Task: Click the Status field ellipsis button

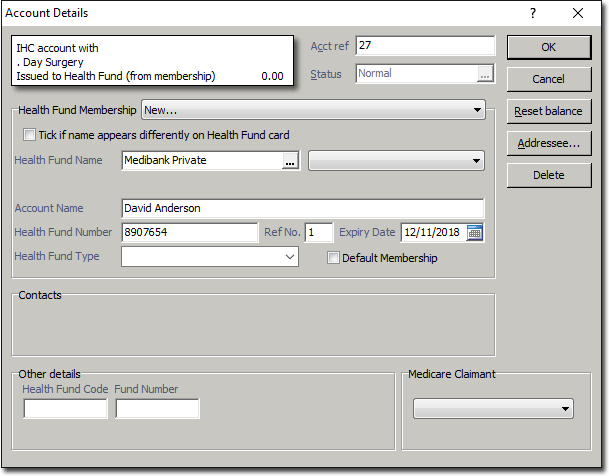Action: click(485, 74)
